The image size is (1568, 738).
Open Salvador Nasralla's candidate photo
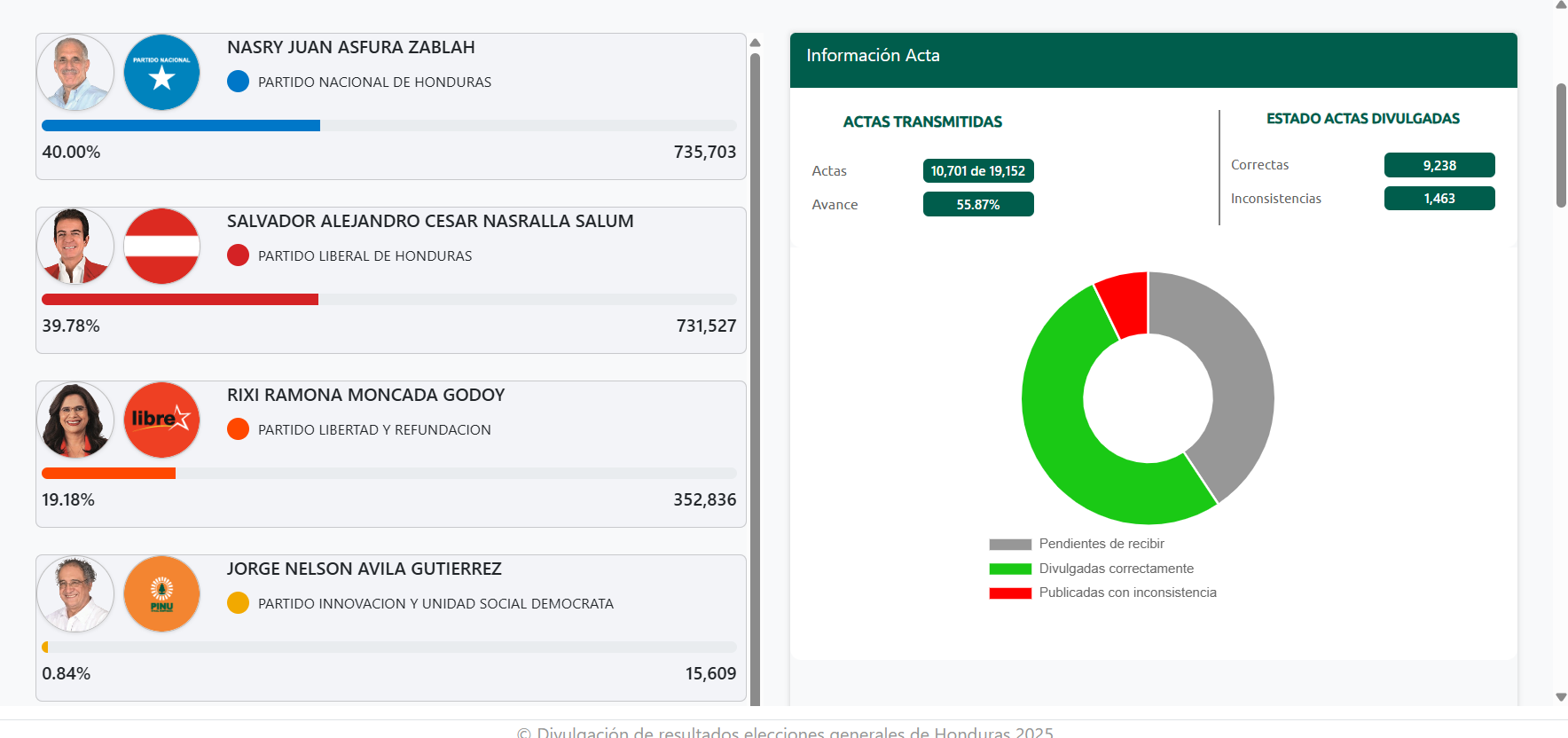pos(75,247)
